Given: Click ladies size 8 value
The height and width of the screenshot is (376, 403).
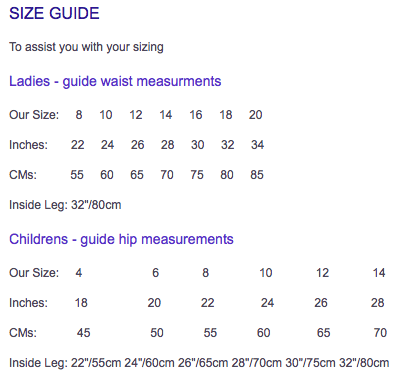Looking at the screenshot, I should pos(79,115).
